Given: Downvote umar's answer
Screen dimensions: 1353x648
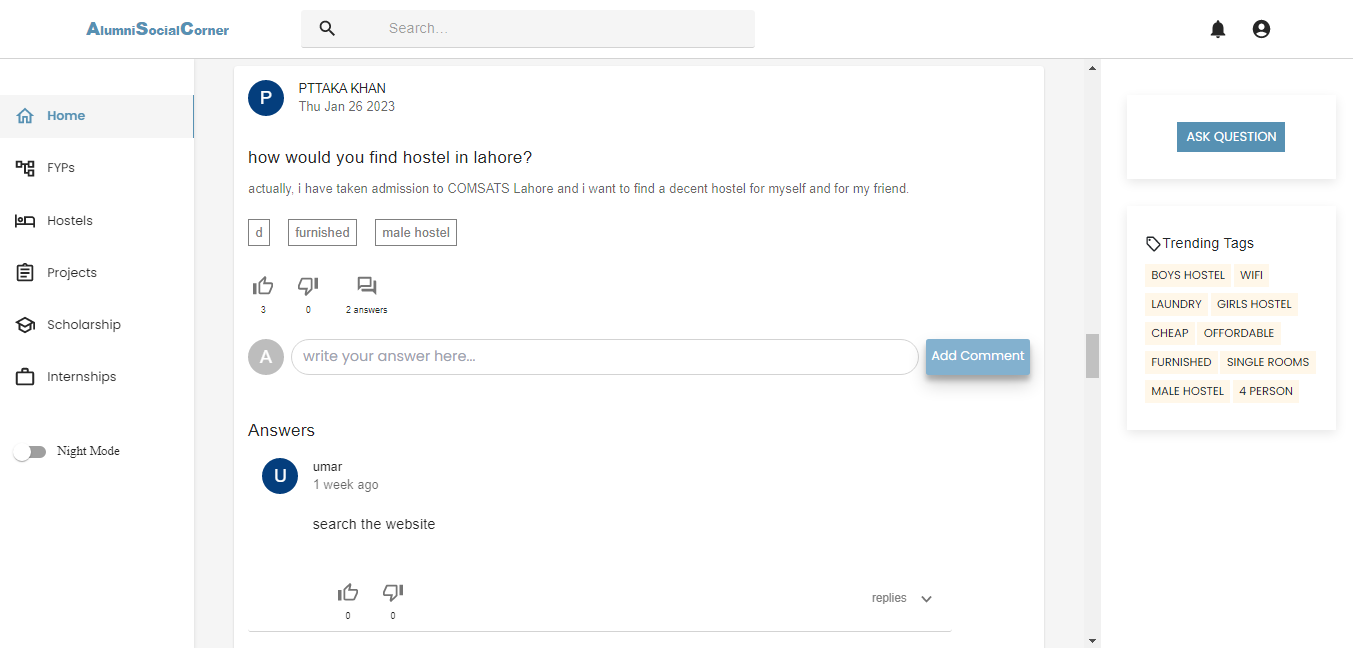Looking at the screenshot, I should (x=393, y=592).
